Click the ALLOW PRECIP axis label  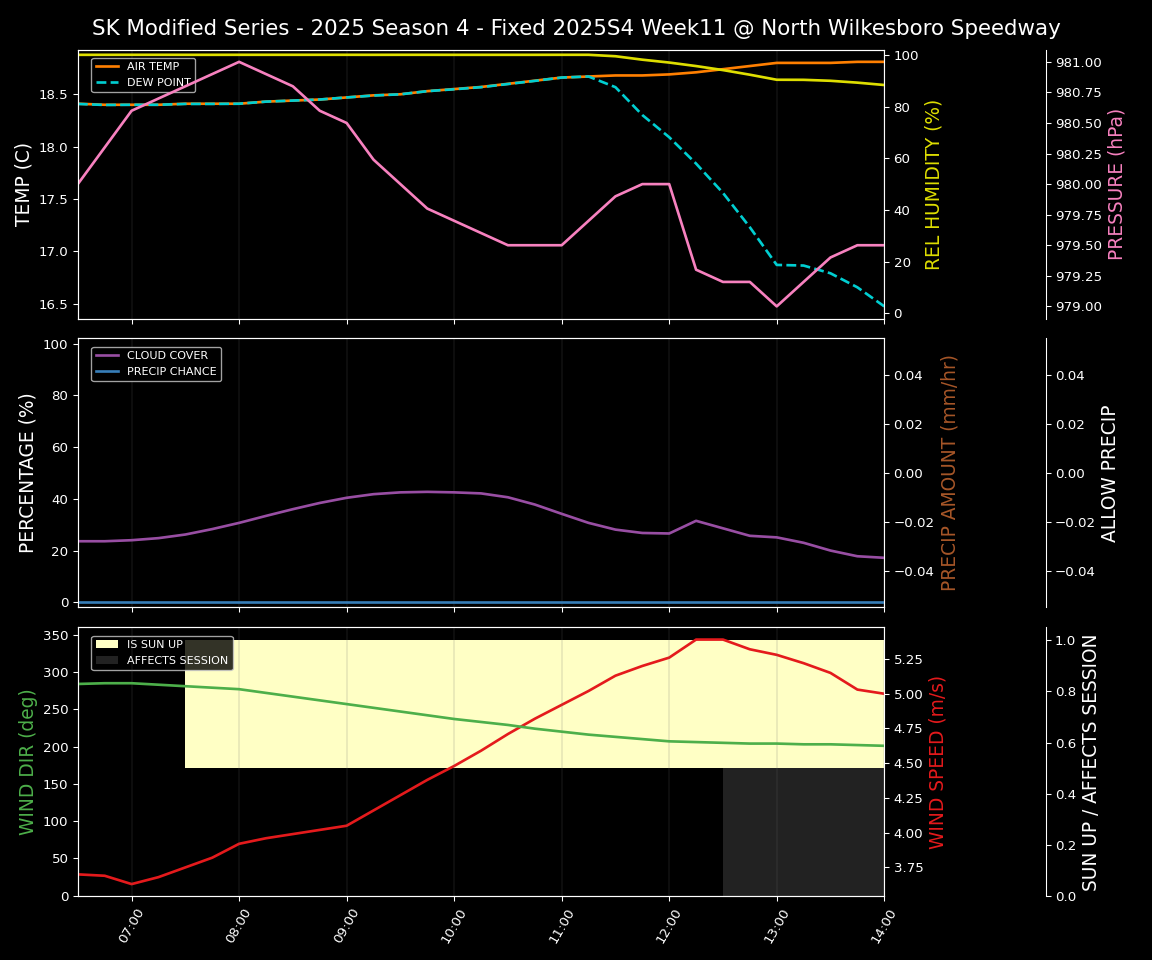tap(1109, 472)
